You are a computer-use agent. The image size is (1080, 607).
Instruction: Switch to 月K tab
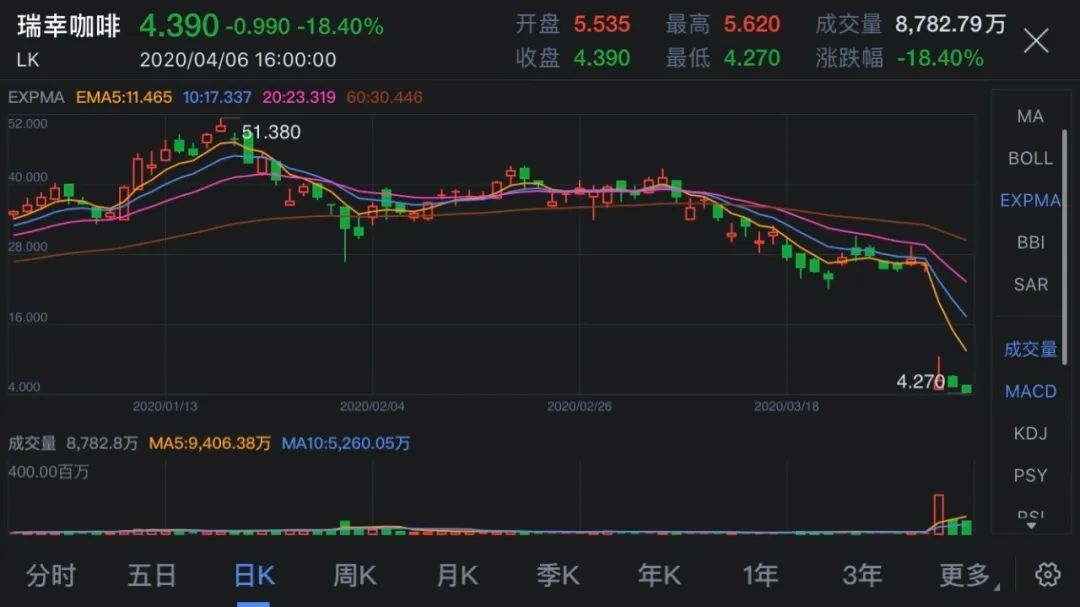pos(457,575)
